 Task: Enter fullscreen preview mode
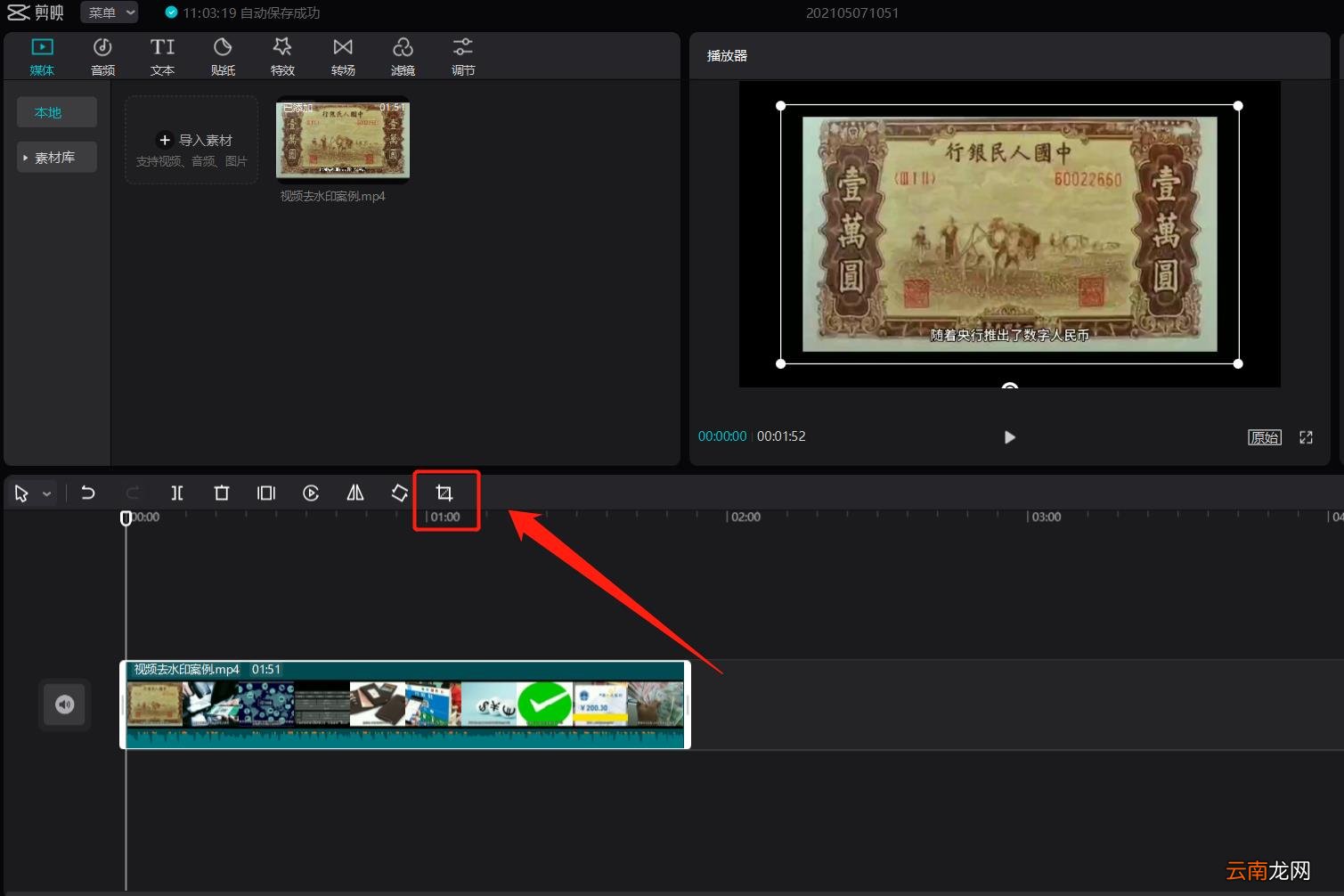pyautogui.click(x=1306, y=437)
